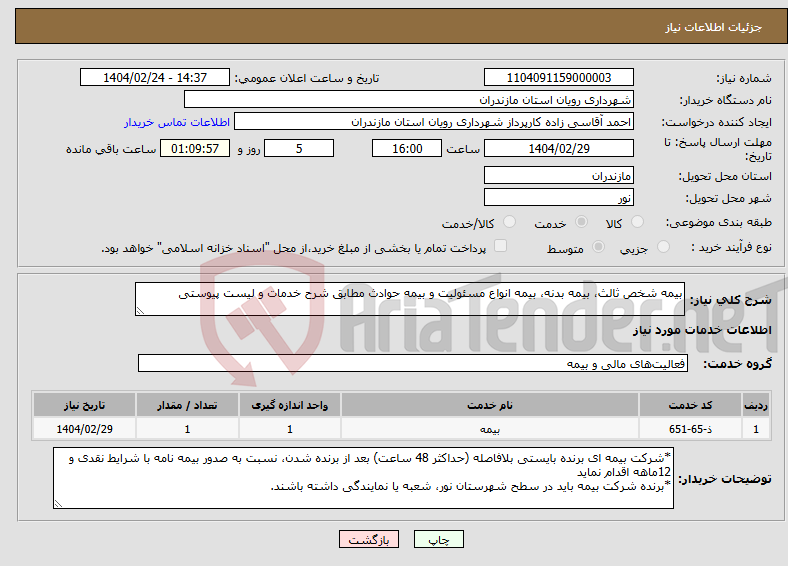Click the deadline date field 1404/02/29

(558, 148)
